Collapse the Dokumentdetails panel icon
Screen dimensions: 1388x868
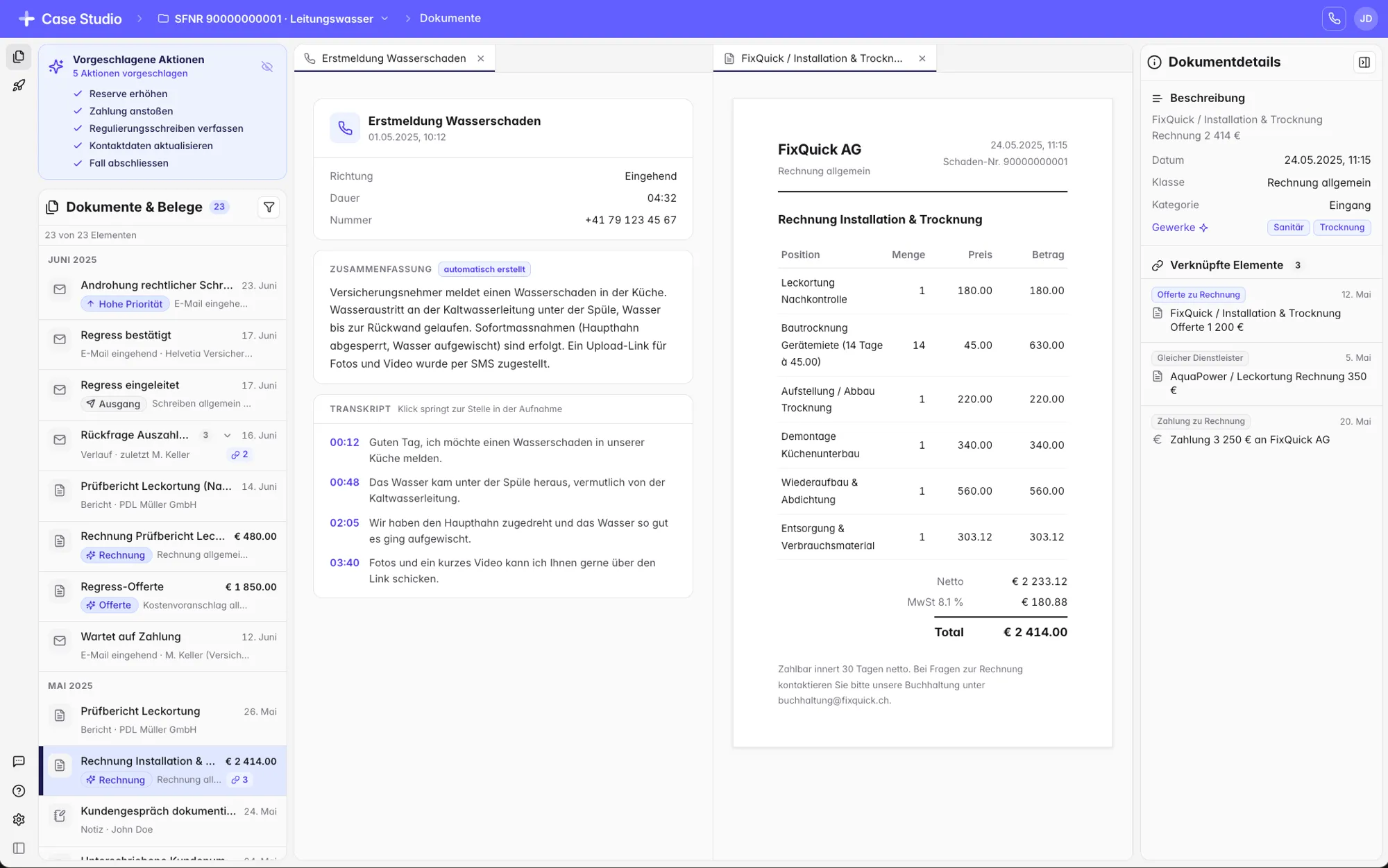click(x=1364, y=62)
